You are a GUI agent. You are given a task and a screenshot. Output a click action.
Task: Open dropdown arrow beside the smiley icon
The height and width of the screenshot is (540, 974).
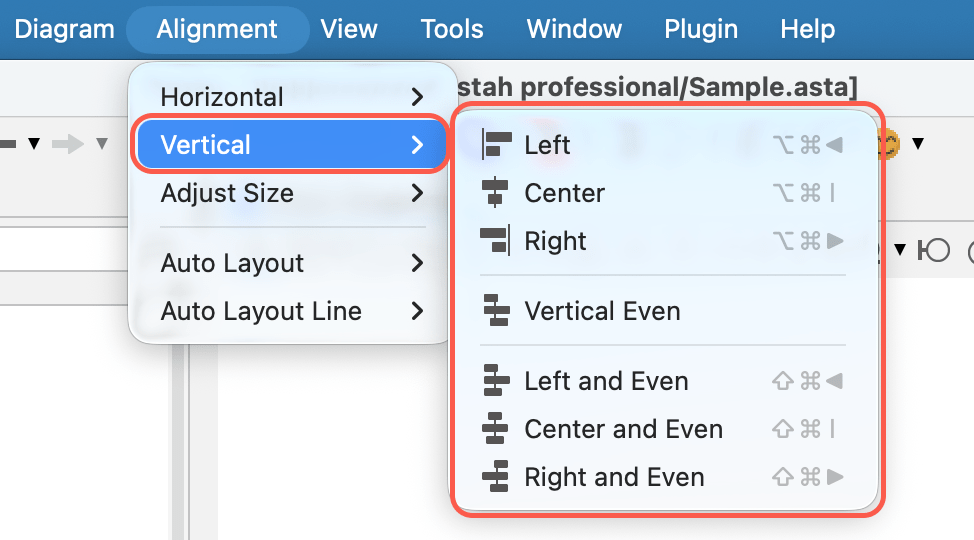918,144
